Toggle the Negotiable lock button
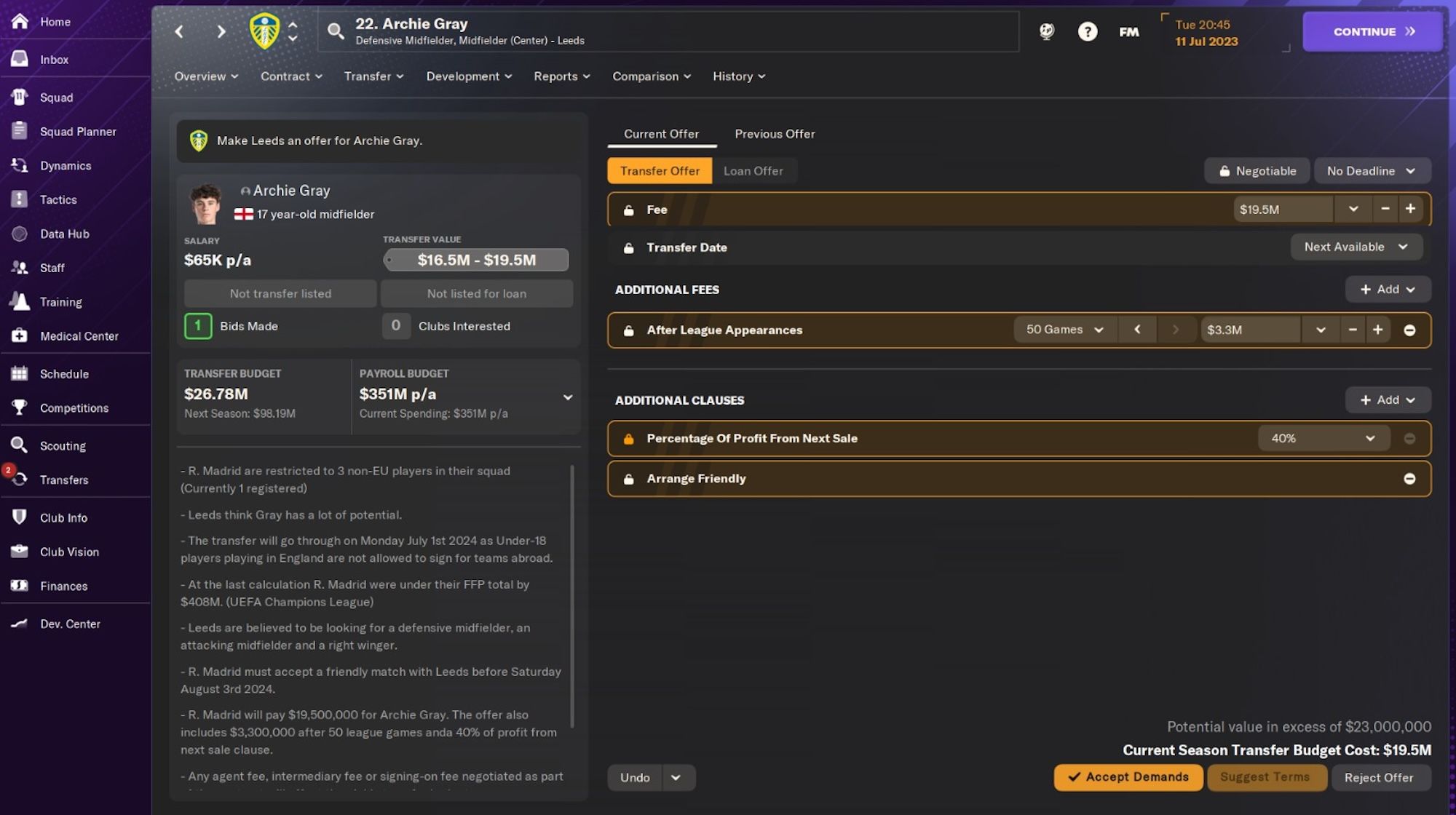This screenshot has width=1456, height=815. (1257, 171)
